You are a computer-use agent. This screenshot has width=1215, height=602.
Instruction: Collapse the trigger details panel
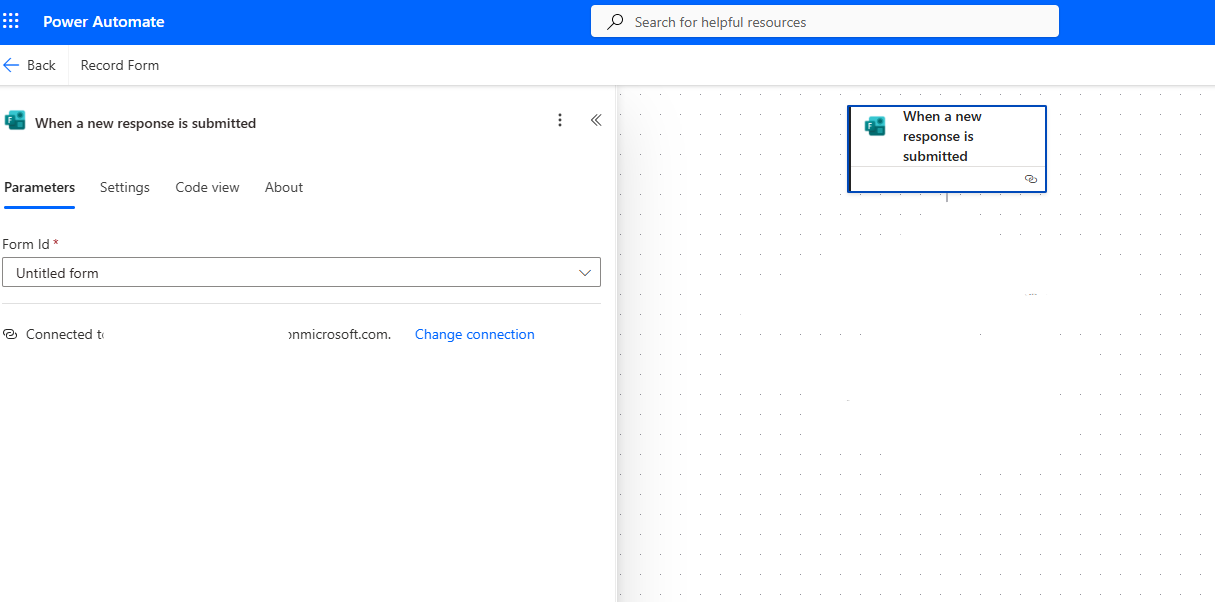pos(596,120)
